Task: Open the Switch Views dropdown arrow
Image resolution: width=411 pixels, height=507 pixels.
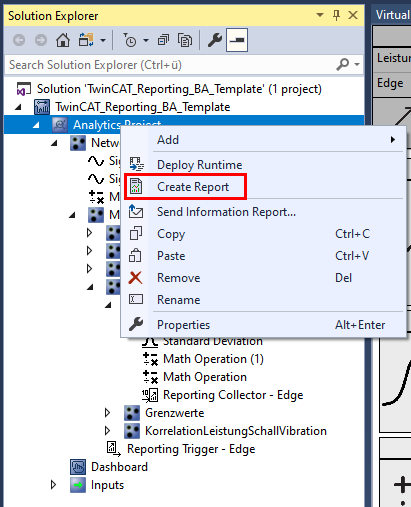Action: coord(103,41)
